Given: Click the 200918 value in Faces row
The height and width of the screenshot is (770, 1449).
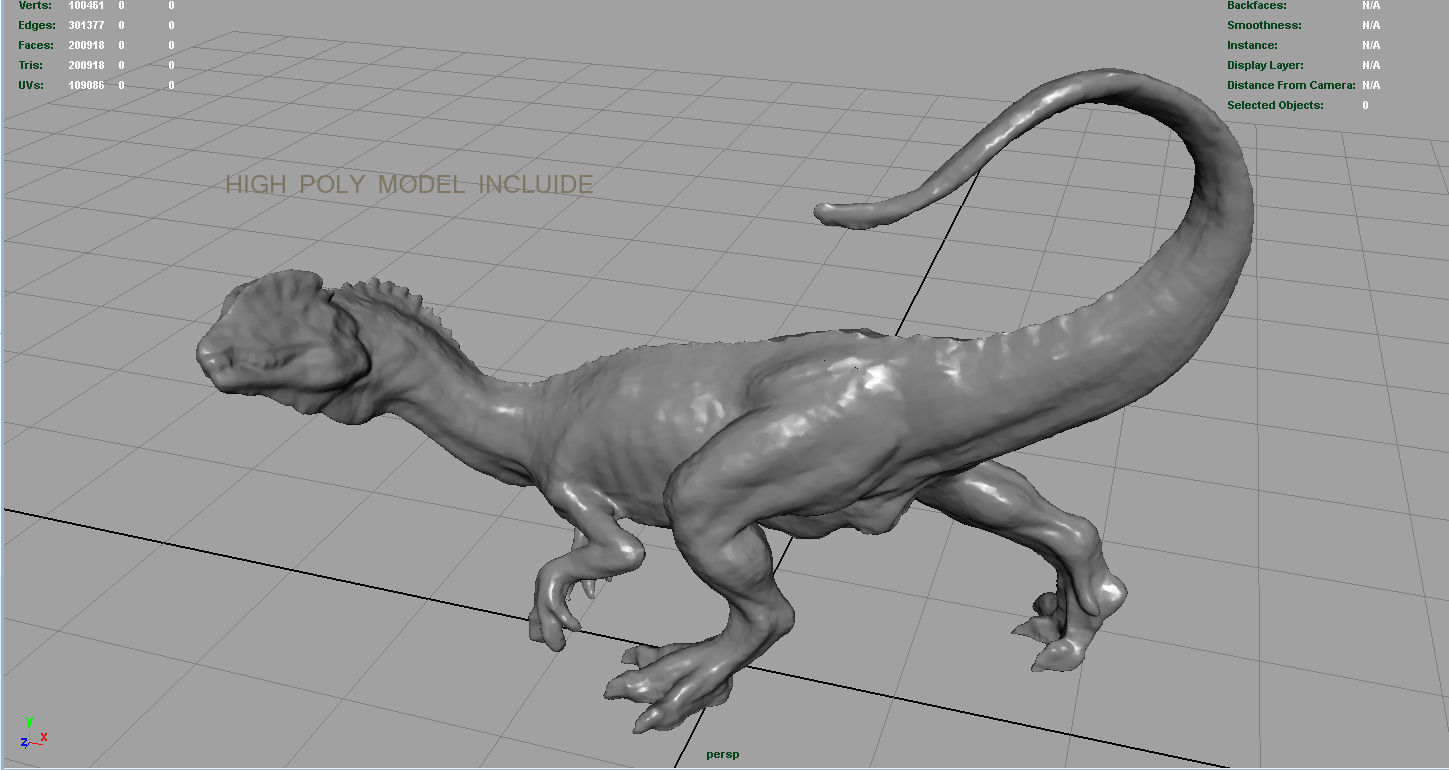Looking at the screenshot, I should click(x=86, y=45).
